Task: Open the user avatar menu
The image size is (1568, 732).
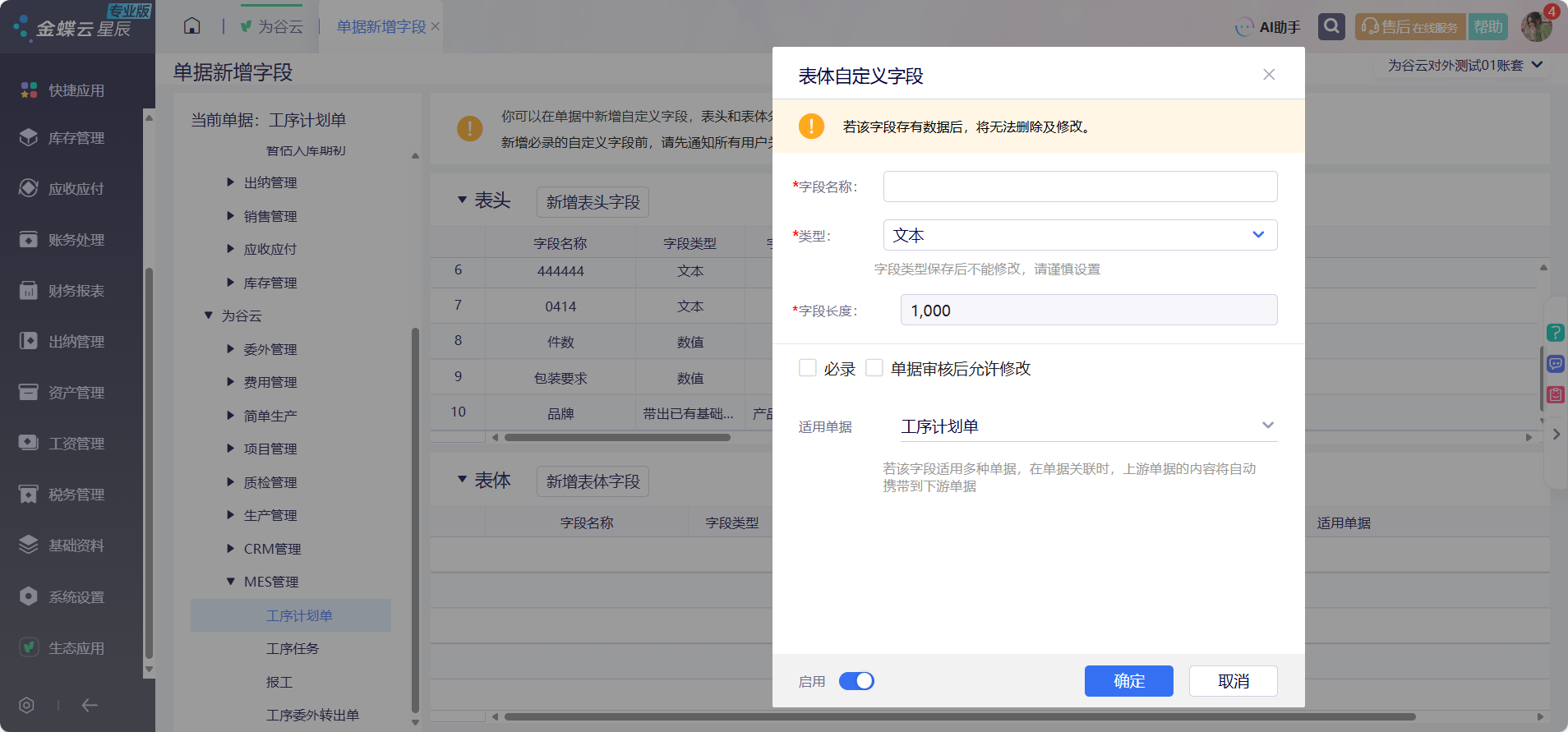Action: pos(1536,26)
